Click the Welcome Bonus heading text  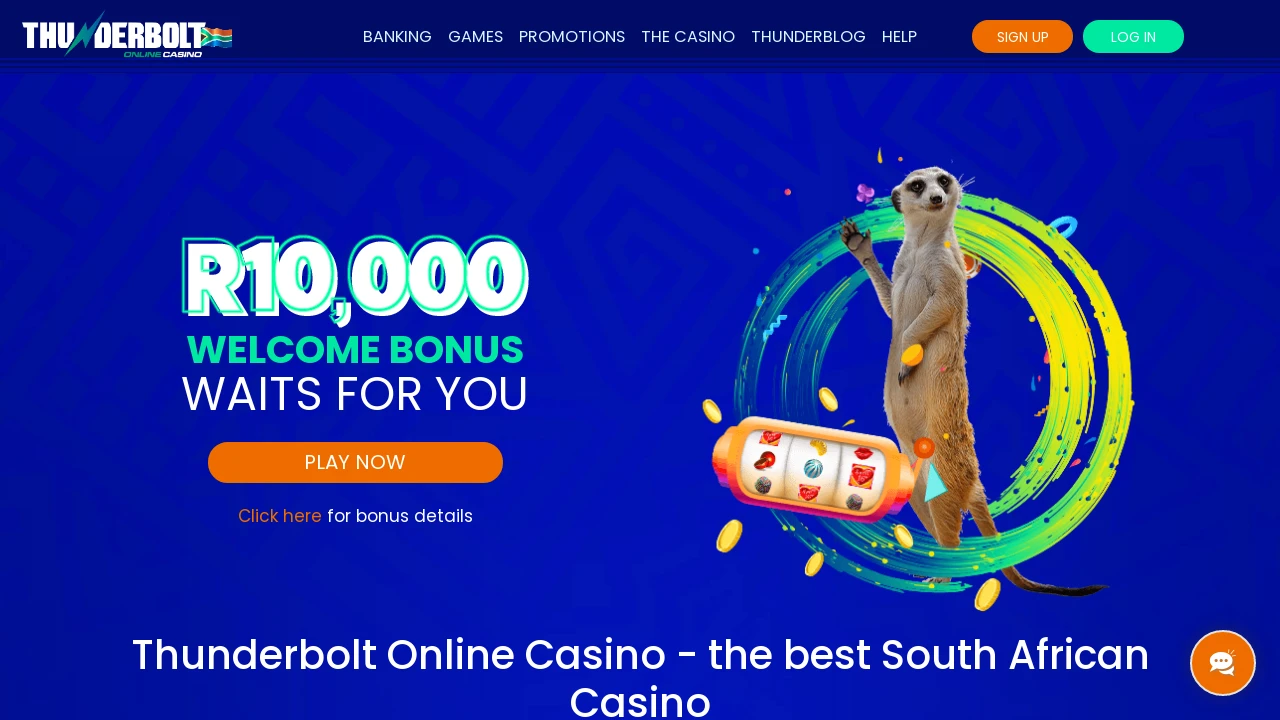pyautogui.click(x=355, y=350)
